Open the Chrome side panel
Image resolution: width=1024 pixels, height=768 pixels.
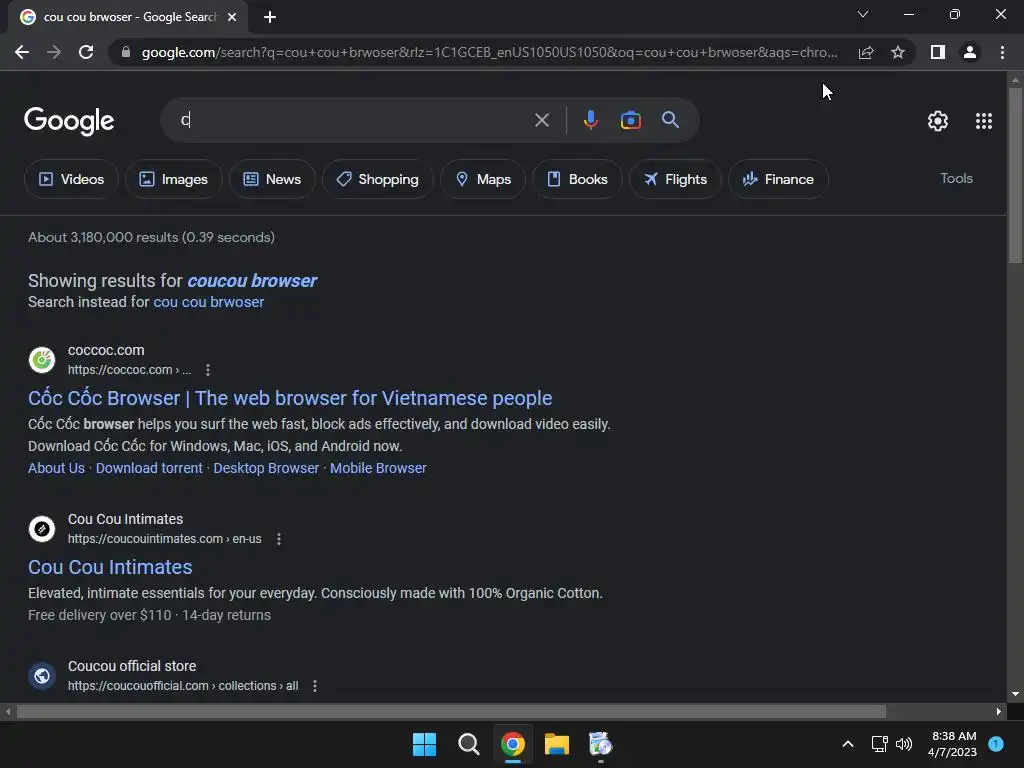[x=938, y=52]
